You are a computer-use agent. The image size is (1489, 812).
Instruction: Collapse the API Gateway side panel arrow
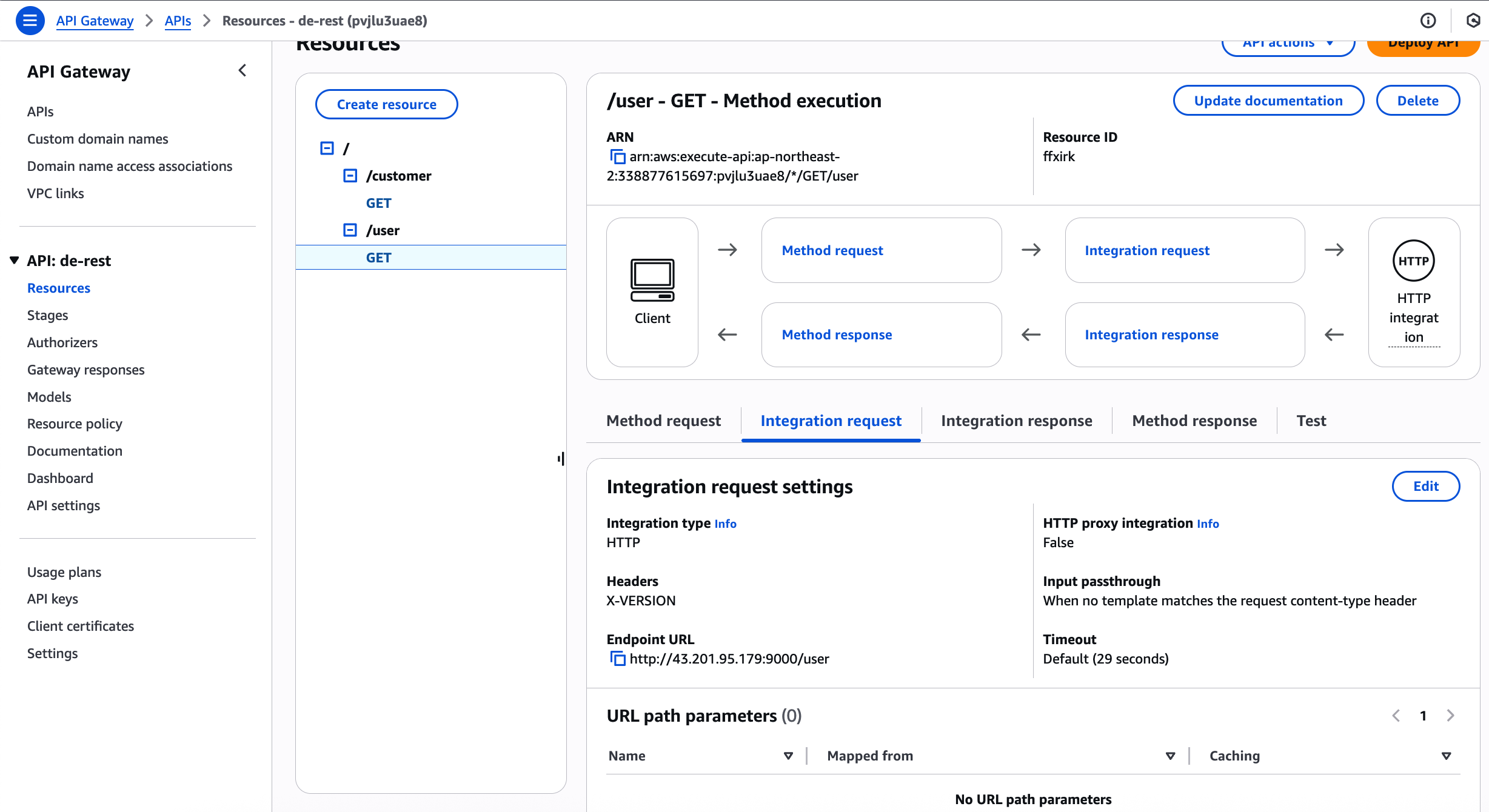click(243, 71)
